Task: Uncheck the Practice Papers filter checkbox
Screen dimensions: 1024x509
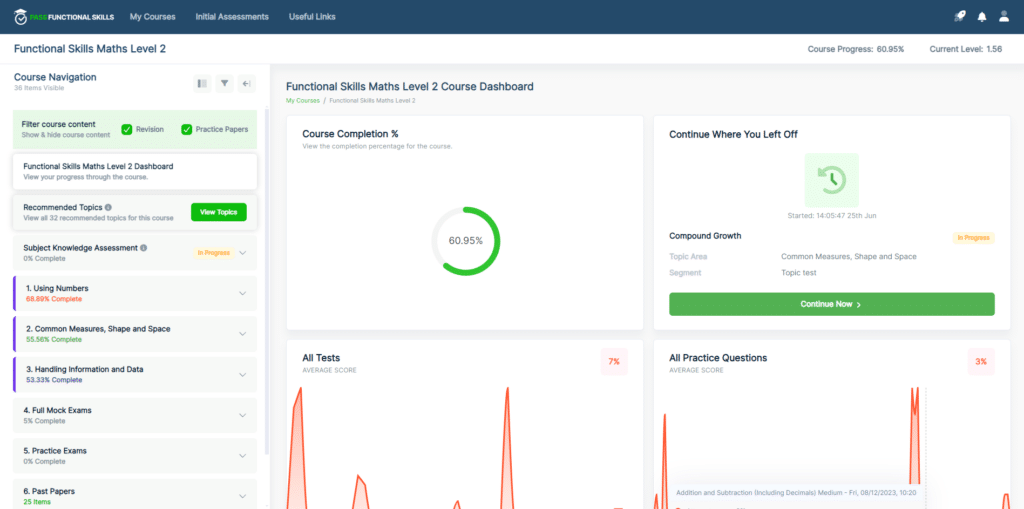Action: click(x=187, y=129)
